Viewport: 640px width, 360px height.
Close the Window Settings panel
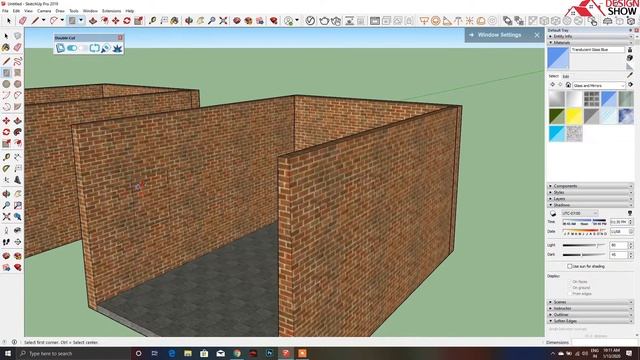tap(537, 35)
